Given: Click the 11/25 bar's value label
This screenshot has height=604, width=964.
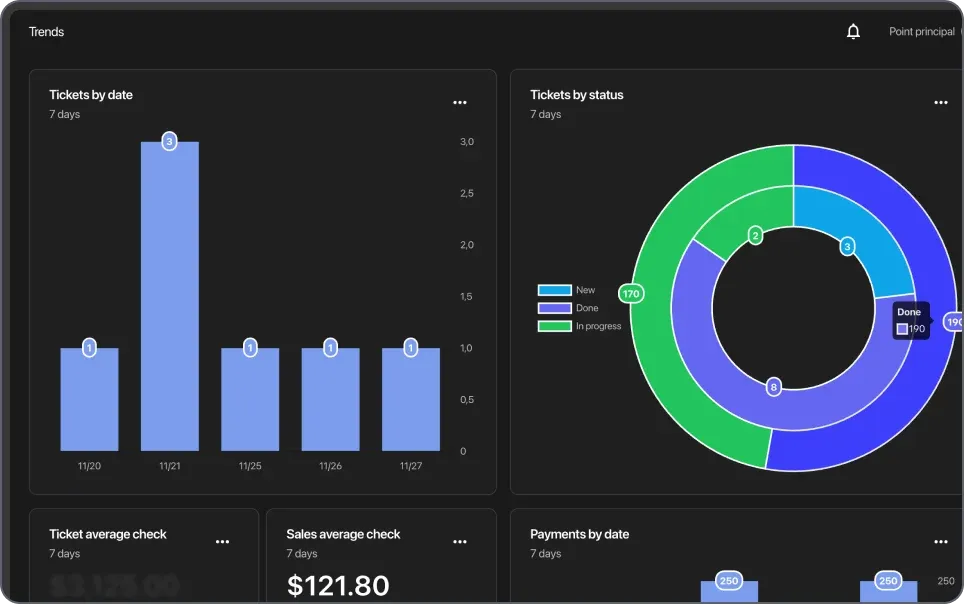Looking at the screenshot, I should click(x=250, y=348).
